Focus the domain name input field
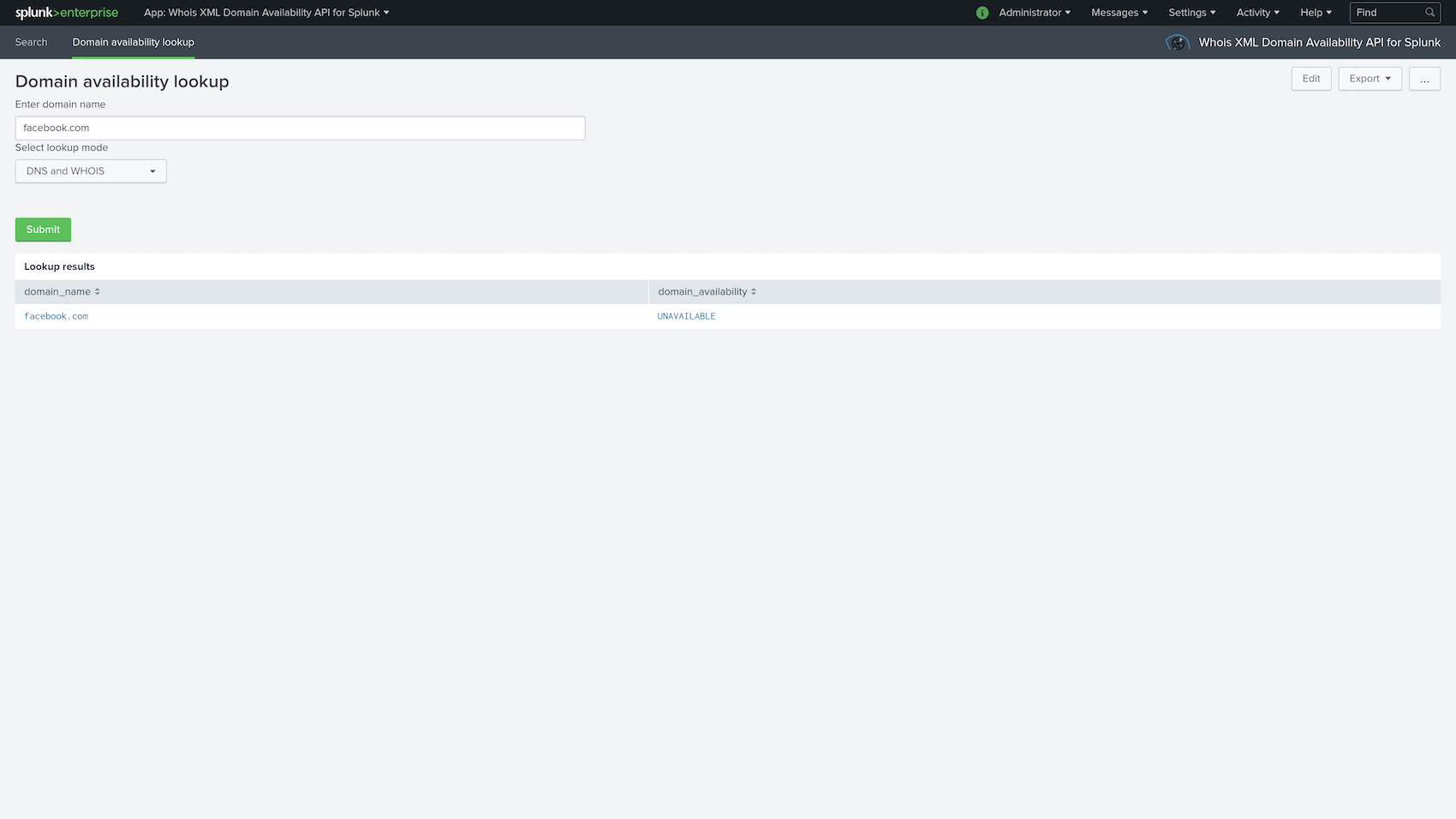 coord(300,129)
